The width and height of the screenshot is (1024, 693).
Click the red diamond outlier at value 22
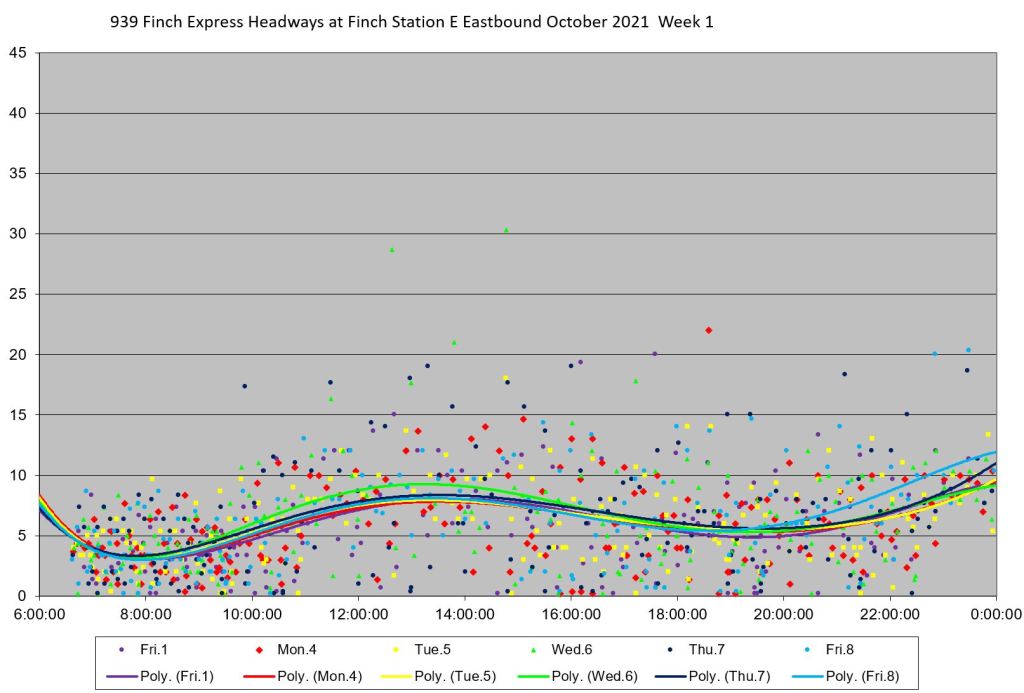pyautogui.click(x=708, y=330)
